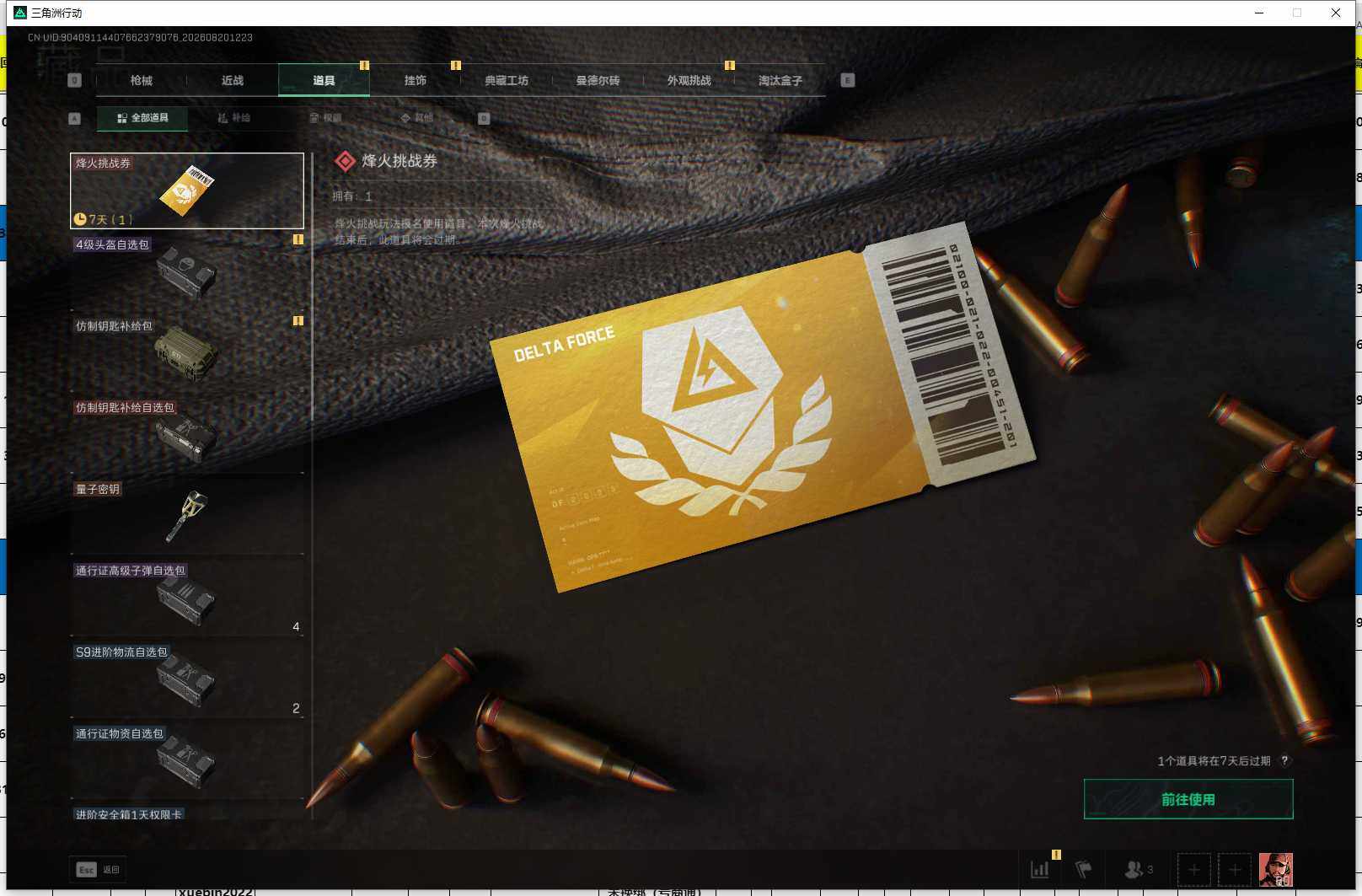Select the 进阶安全箱1天权限卡 item
The image size is (1362, 896).
coord(187,813)
